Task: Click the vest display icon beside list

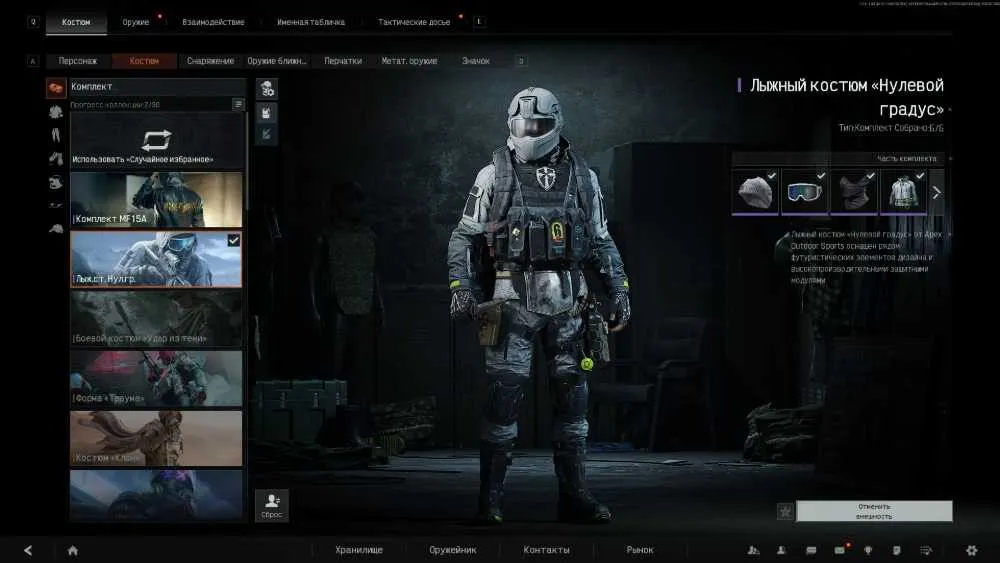Action: point(267,113)
